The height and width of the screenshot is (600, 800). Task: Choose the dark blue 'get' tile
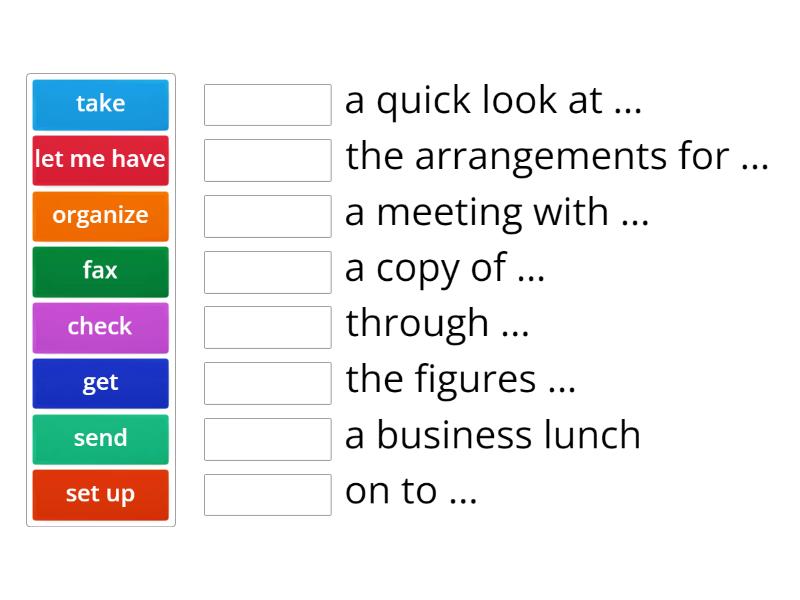[x=100, y=382]
